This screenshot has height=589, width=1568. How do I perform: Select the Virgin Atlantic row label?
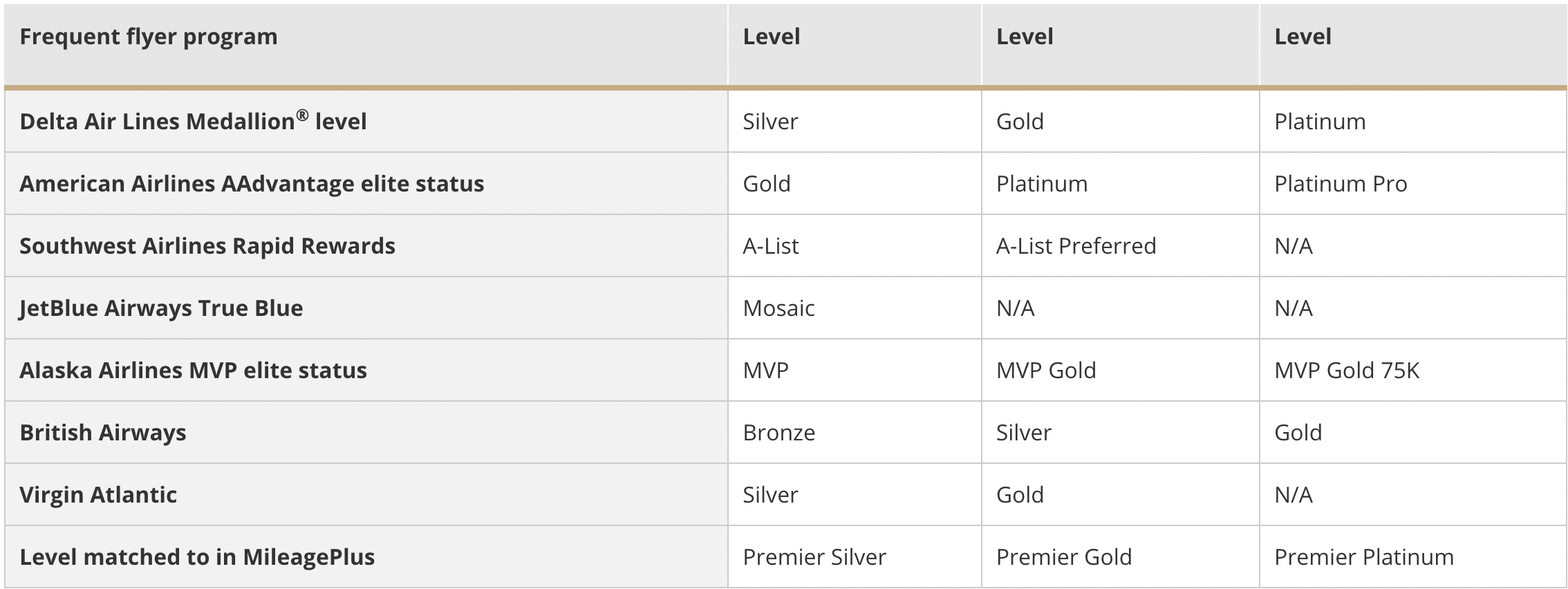pyautogui.click(x=366, y=494)
